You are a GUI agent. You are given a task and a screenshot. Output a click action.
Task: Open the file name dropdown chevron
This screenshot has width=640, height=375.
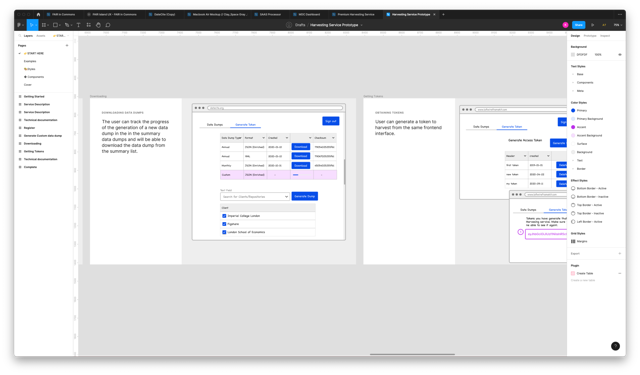pyautogui.click(x=362, y=25)
